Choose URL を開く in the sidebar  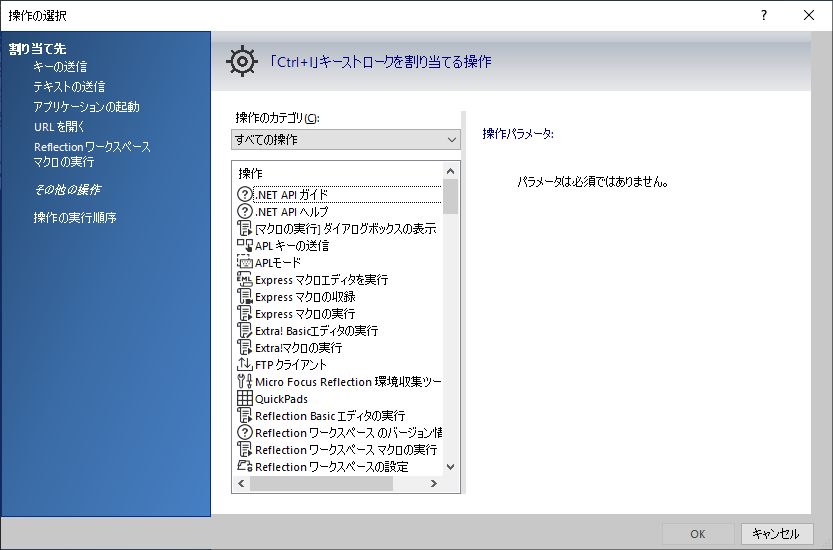[x=59, y=127]
